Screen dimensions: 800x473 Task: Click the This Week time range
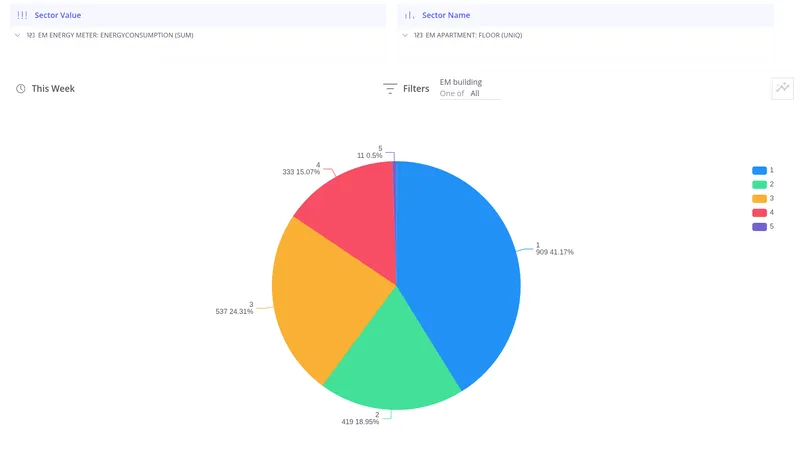pyautogui.click(x=53, y=89)
